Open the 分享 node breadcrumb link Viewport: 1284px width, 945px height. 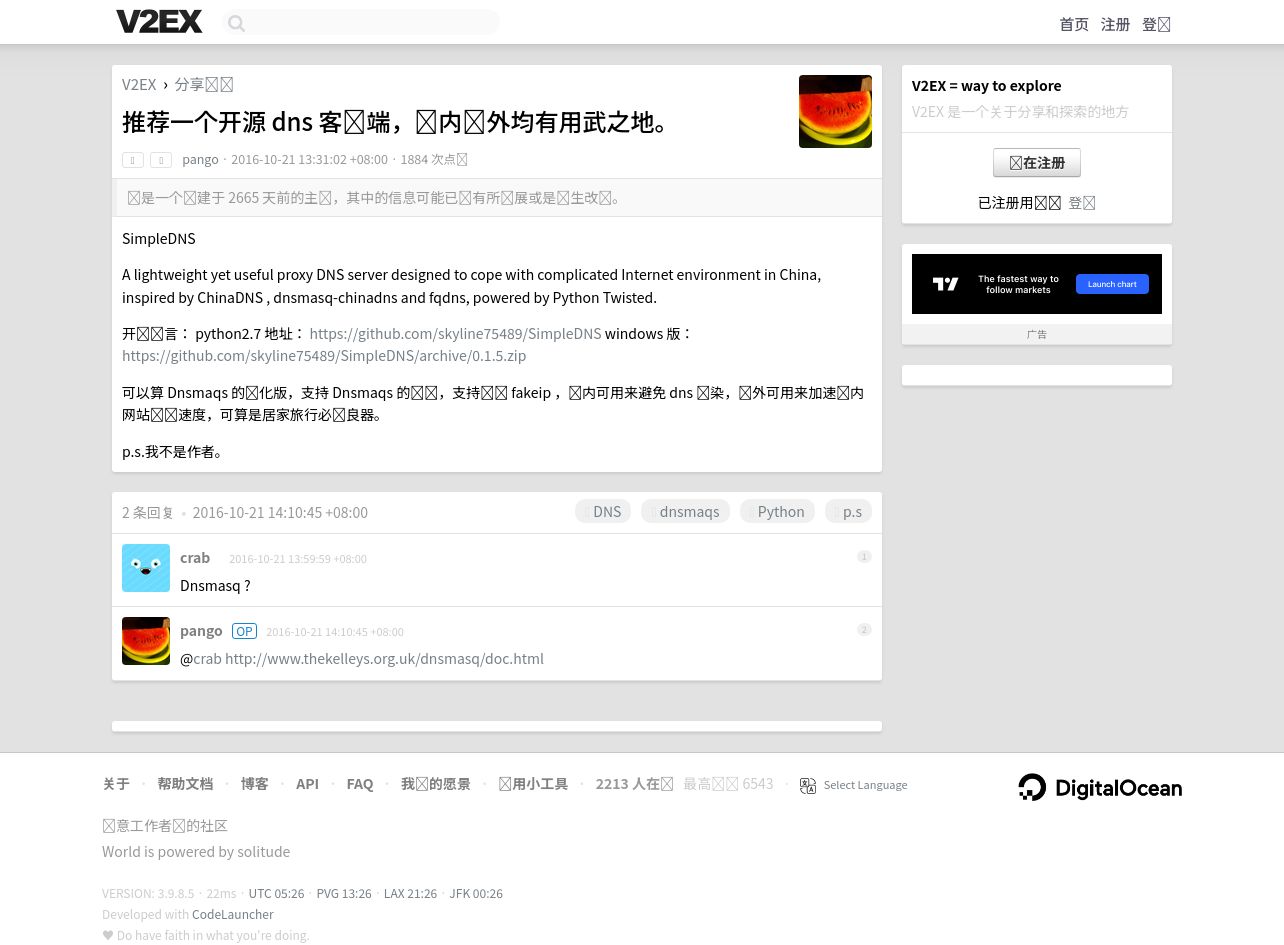[x=204, y=84]
